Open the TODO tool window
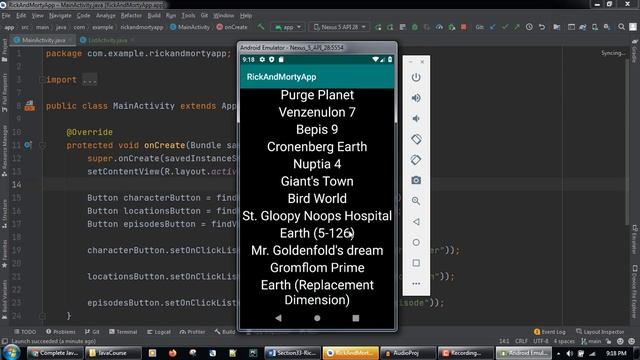The width and height of the screenshot is (640, 360). [25, 332]
